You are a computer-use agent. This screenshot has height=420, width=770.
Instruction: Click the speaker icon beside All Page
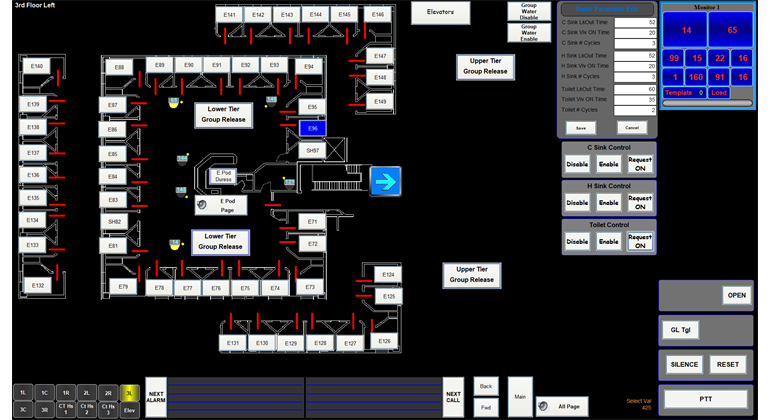pos(543,406)
